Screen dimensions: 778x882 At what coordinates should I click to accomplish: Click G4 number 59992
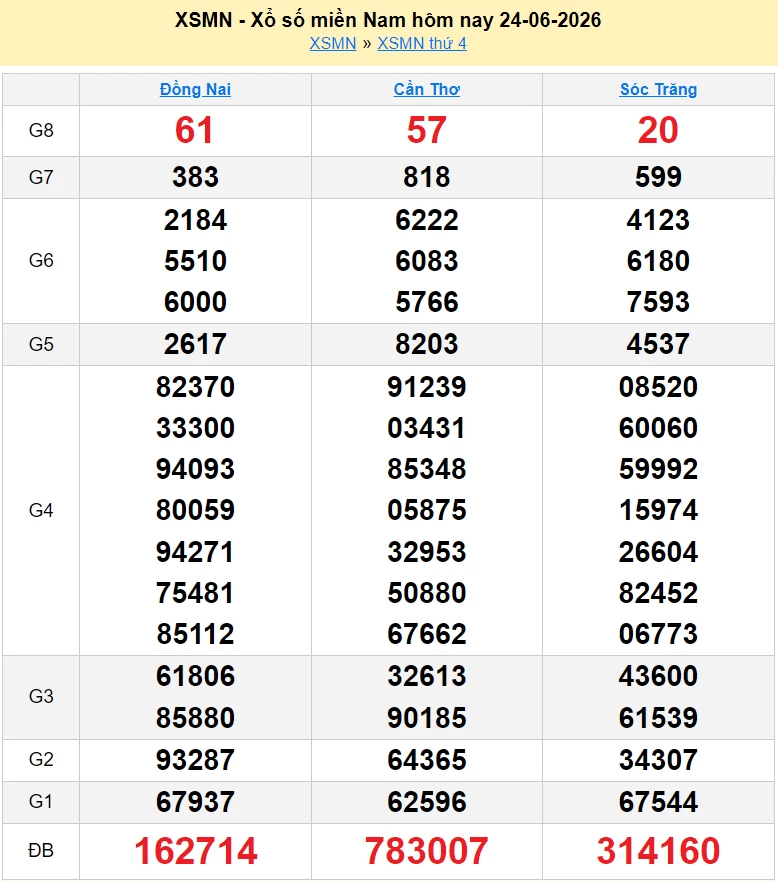pos(658,469)
